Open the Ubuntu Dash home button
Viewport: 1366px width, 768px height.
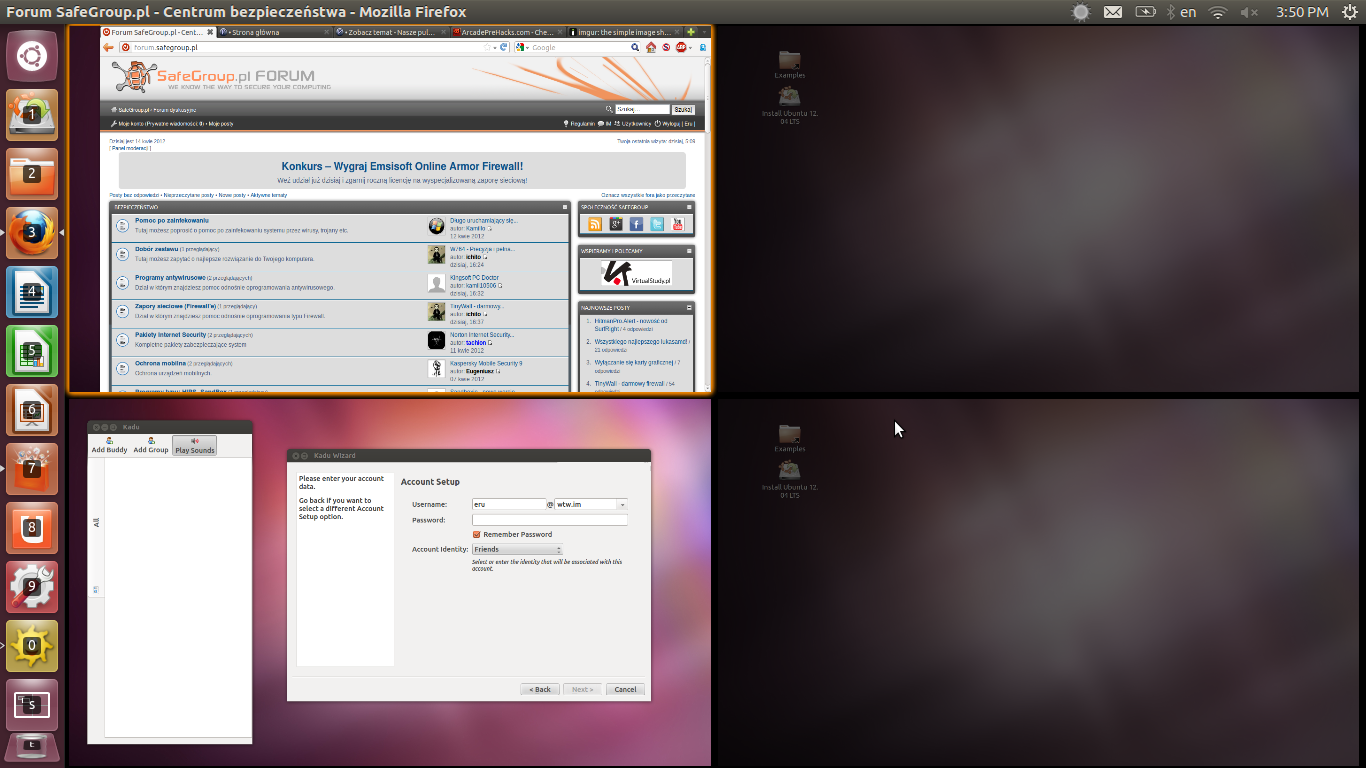coord(32,57)
